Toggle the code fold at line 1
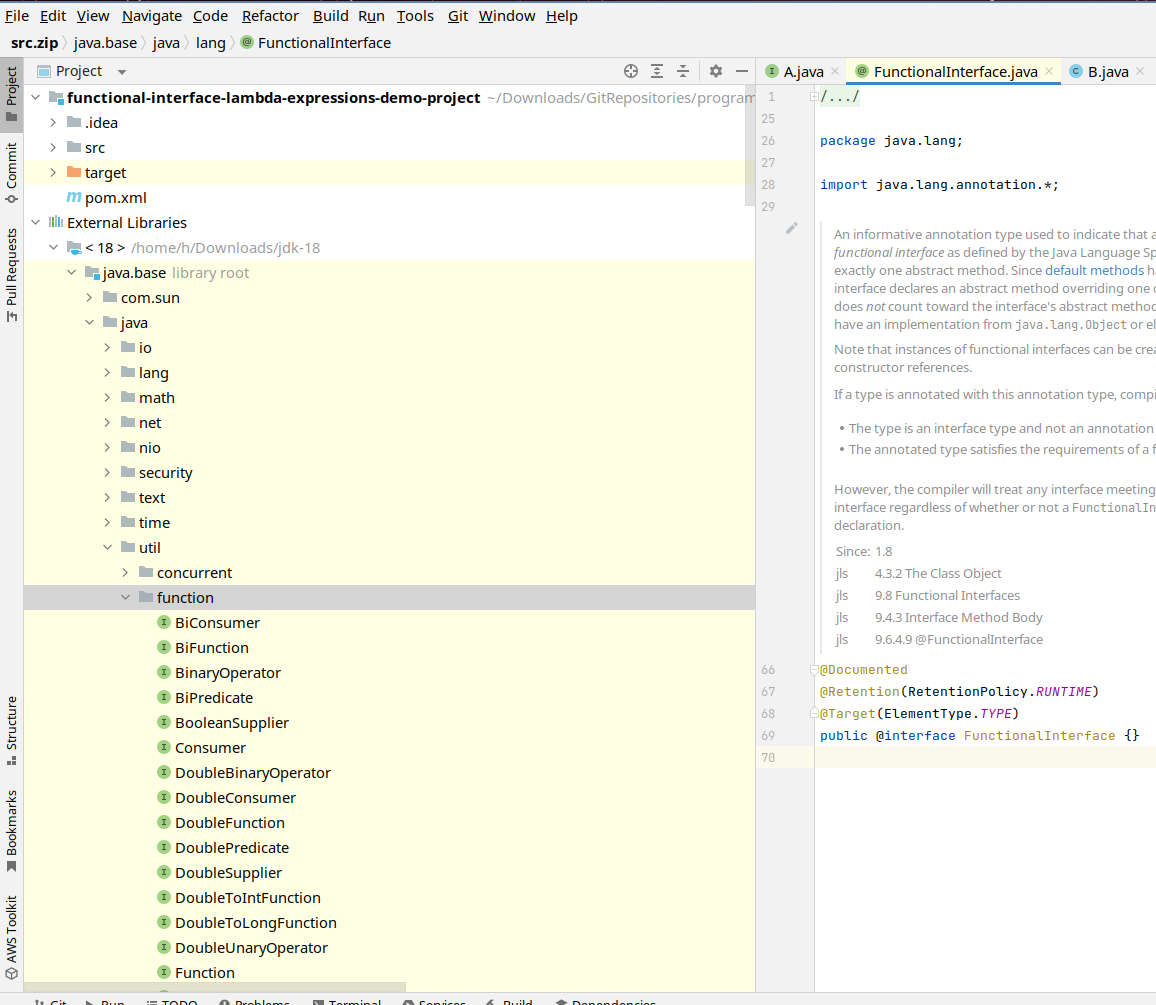The width and height of the screenshot is (1156, 1005). [x=815, y=97]
